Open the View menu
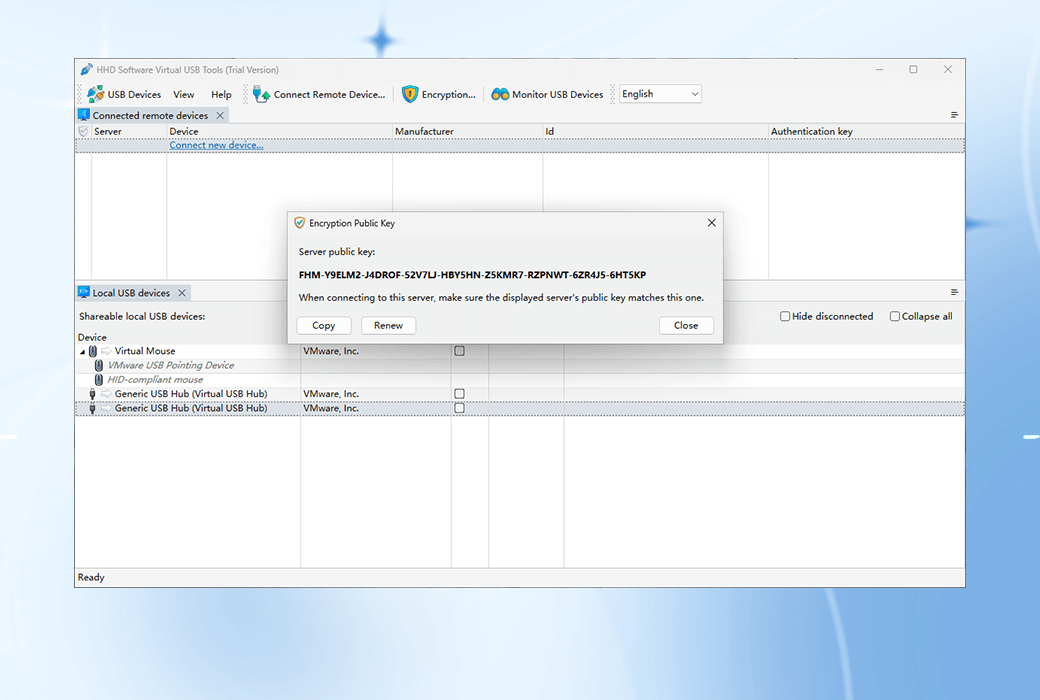 183,94
